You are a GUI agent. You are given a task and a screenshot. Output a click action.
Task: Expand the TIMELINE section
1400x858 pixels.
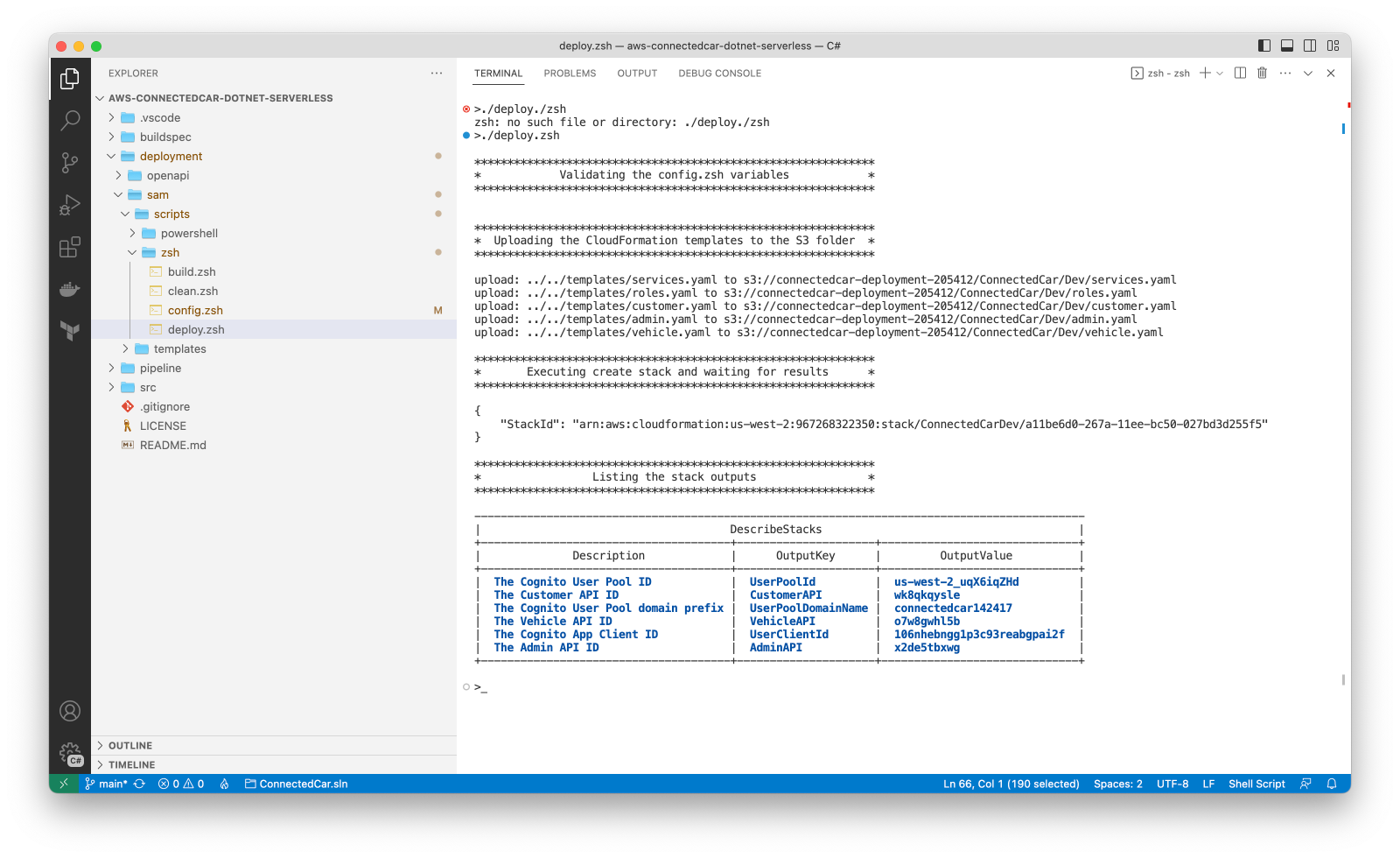pos(274,765)
